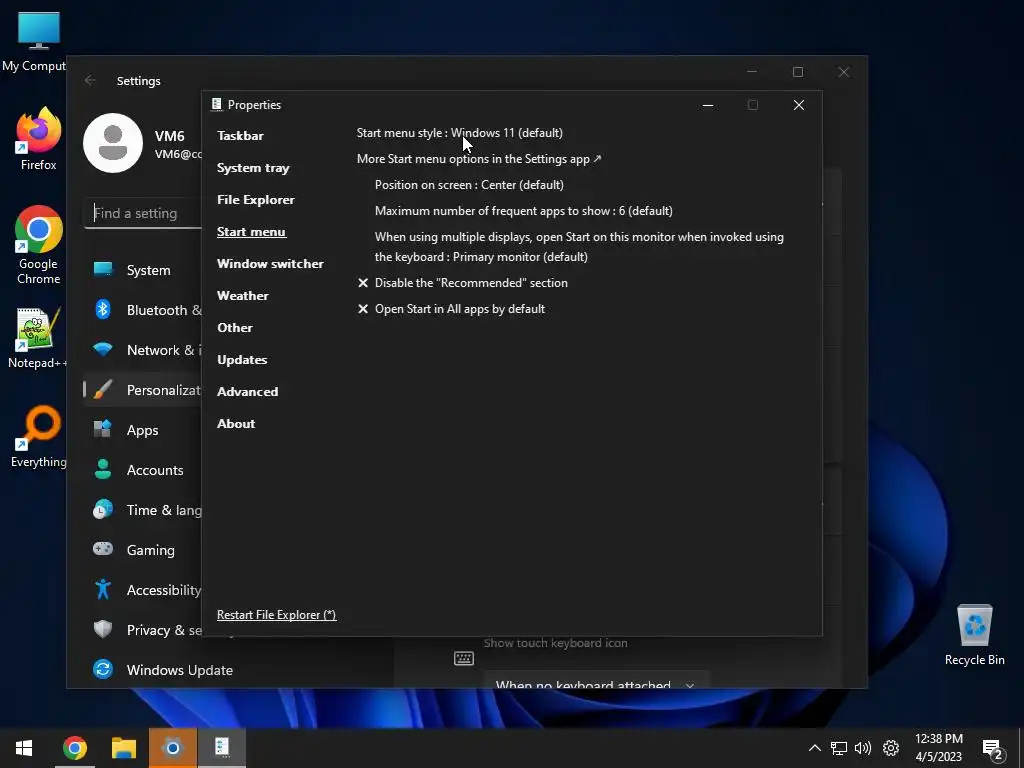Select the Everything desktop shortcut
Viewport: 1024px width, 768px height.
click(39, 436)
